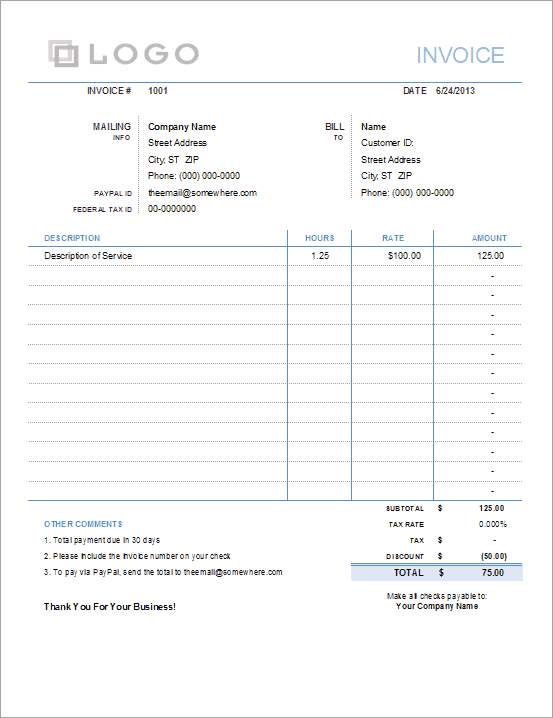Click the OTHER COMMENTS heading
553x718 pixels.
pyautogui.click(x=83, y=524)
